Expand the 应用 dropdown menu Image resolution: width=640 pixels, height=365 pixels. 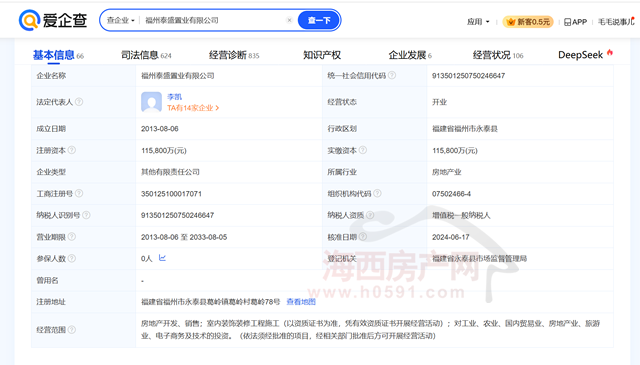pyautogui.click(x=478, y=22)
